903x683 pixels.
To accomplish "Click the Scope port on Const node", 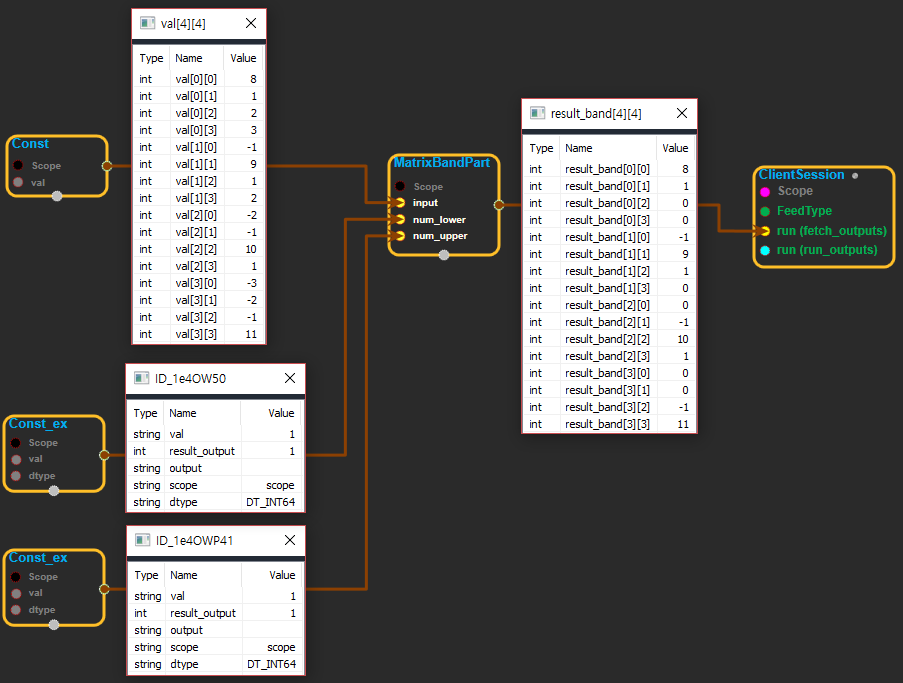I will (18, 166).
